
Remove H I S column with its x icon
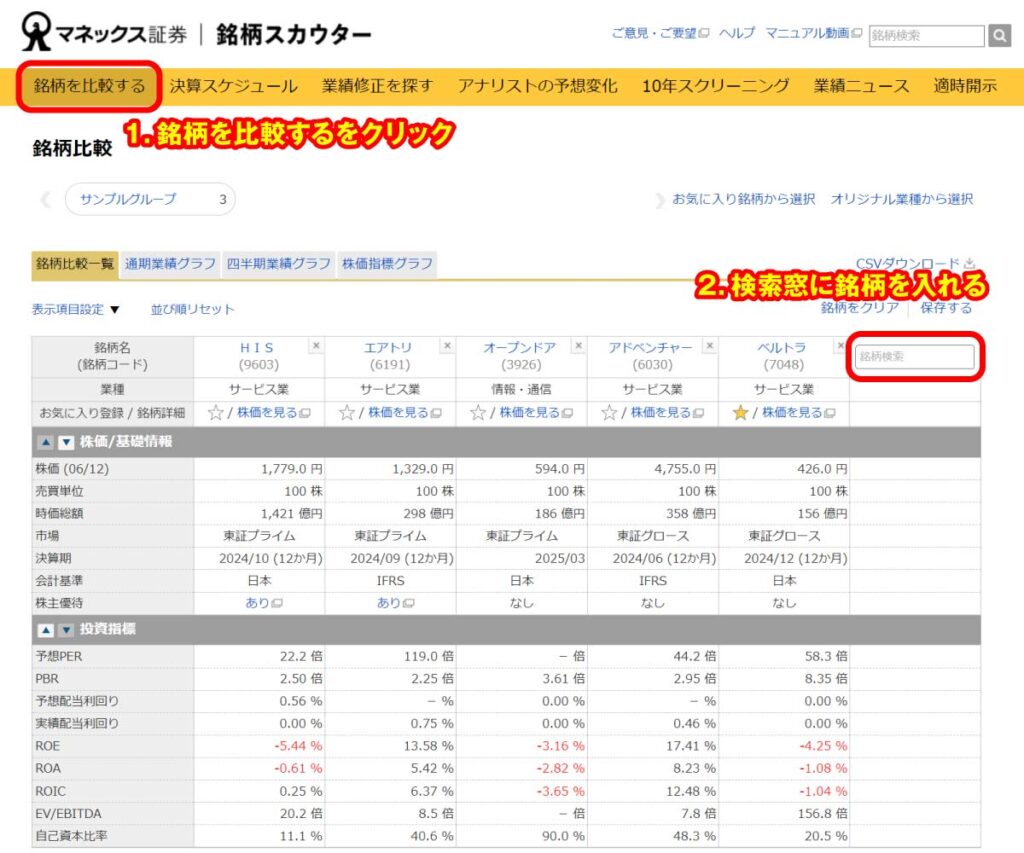(x=316, y=346)
